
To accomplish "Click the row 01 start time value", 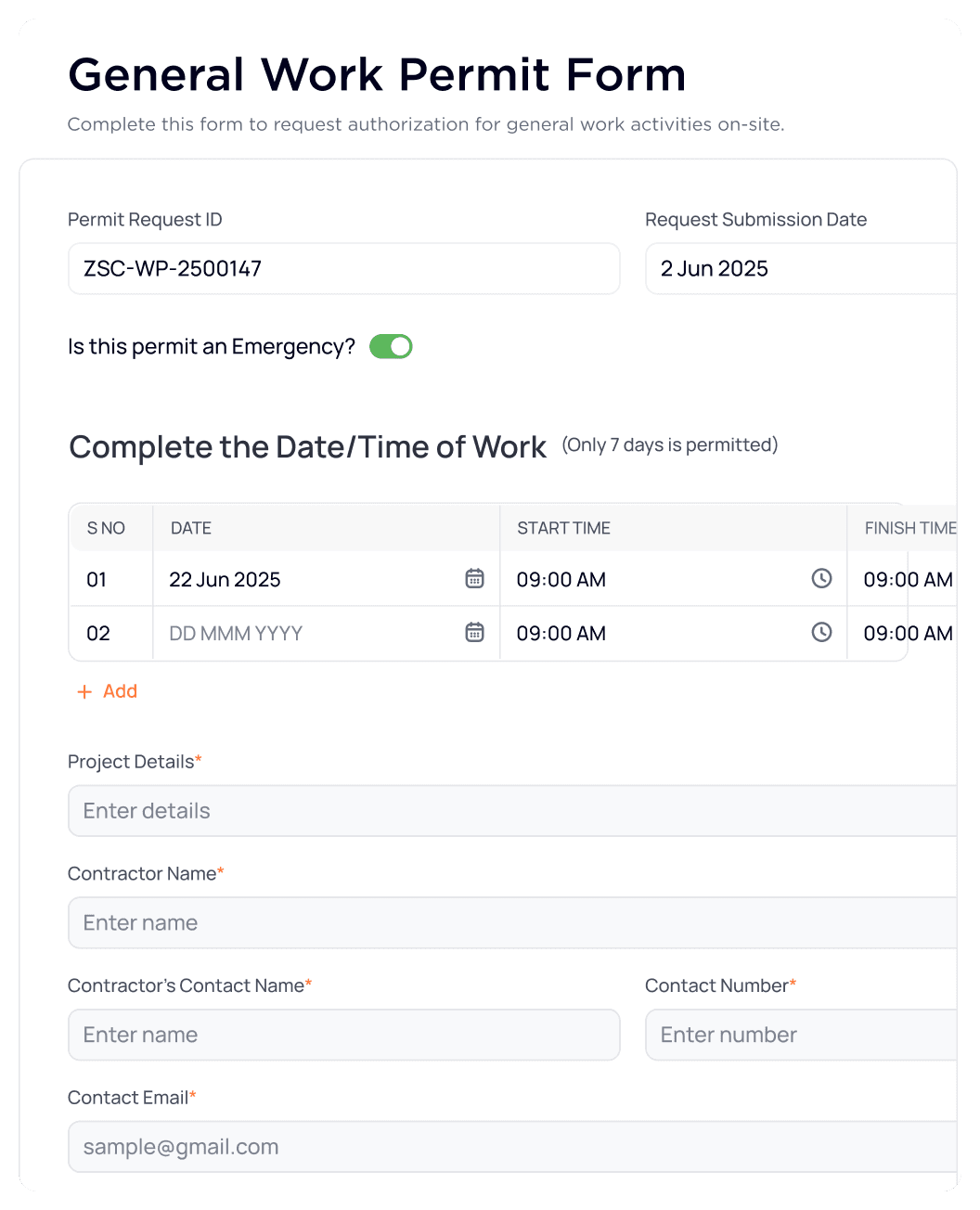I will (561, 579).
